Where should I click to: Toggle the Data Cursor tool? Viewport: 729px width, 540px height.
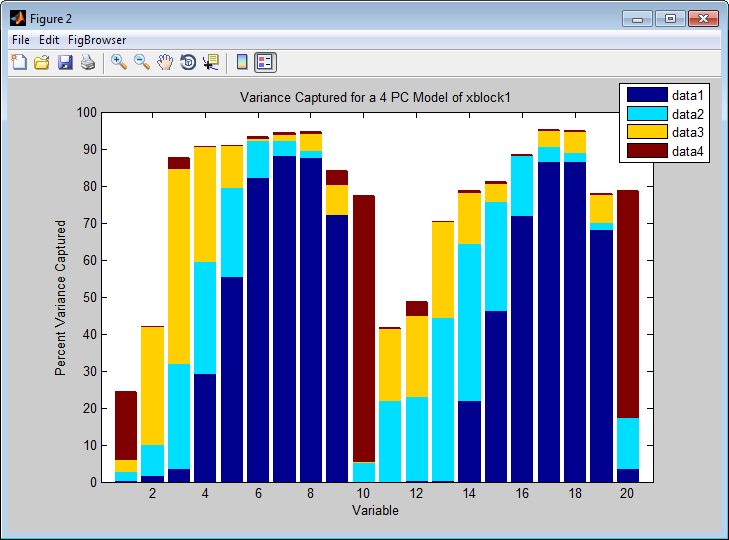[211, 63]
